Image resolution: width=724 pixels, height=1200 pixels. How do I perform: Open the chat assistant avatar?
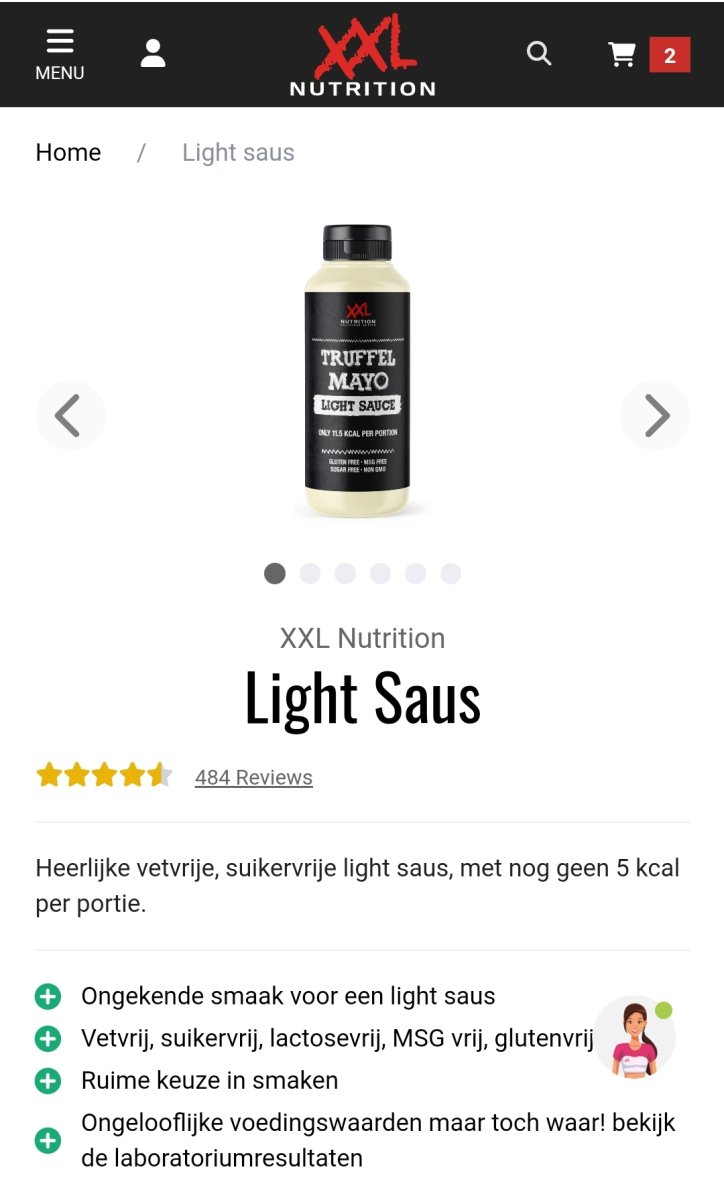tap(634, 1037)
